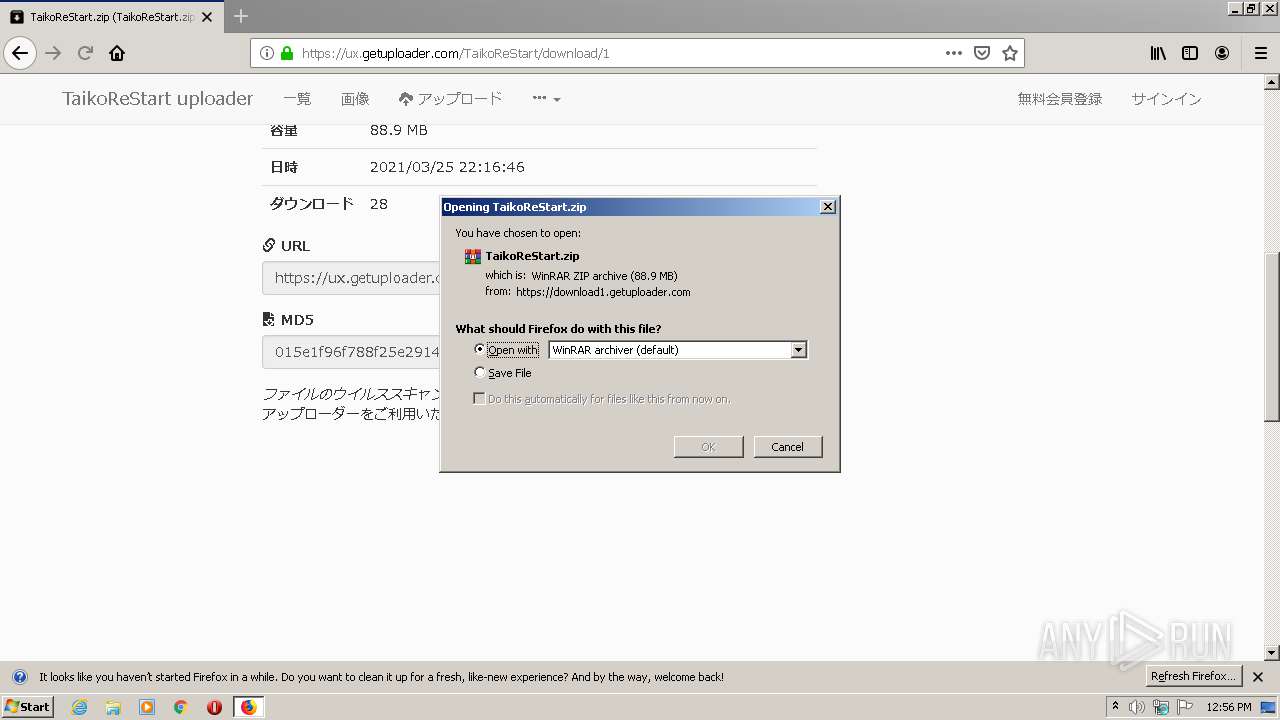Go back with the Firefox back arrow

20,53
